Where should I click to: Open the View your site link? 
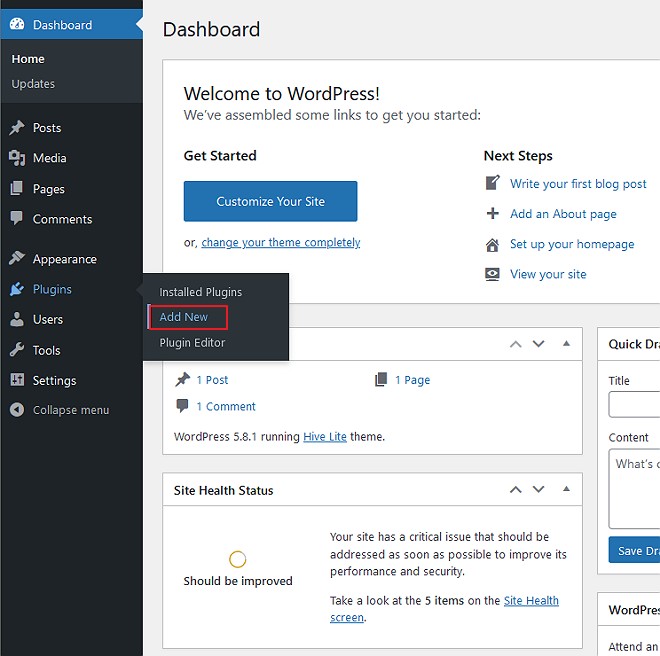click(548, 275)
